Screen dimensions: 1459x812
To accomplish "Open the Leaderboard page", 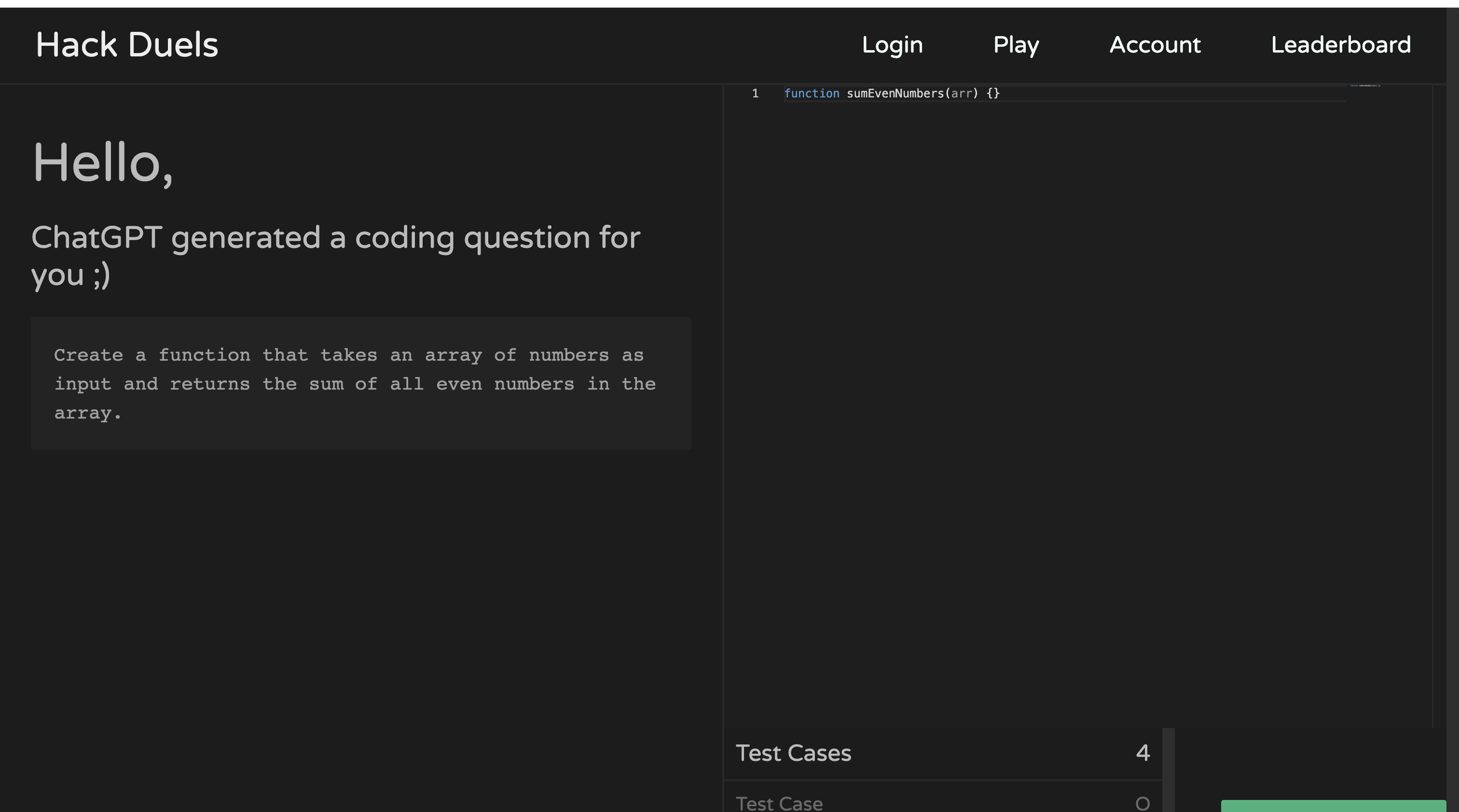I will pyautogui.click(x=1340, y=45).
